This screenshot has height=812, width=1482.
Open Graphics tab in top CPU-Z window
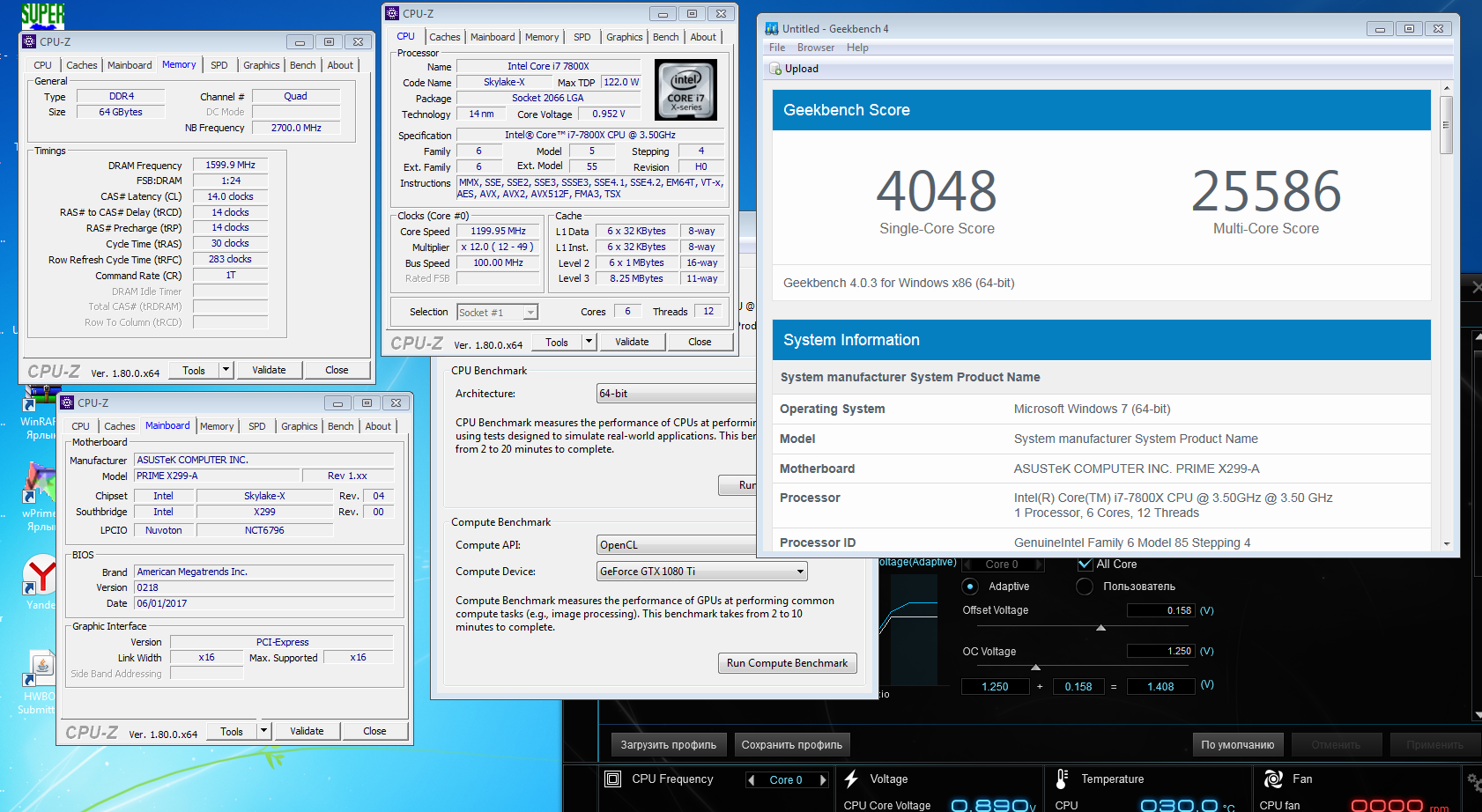click(625, 37)
